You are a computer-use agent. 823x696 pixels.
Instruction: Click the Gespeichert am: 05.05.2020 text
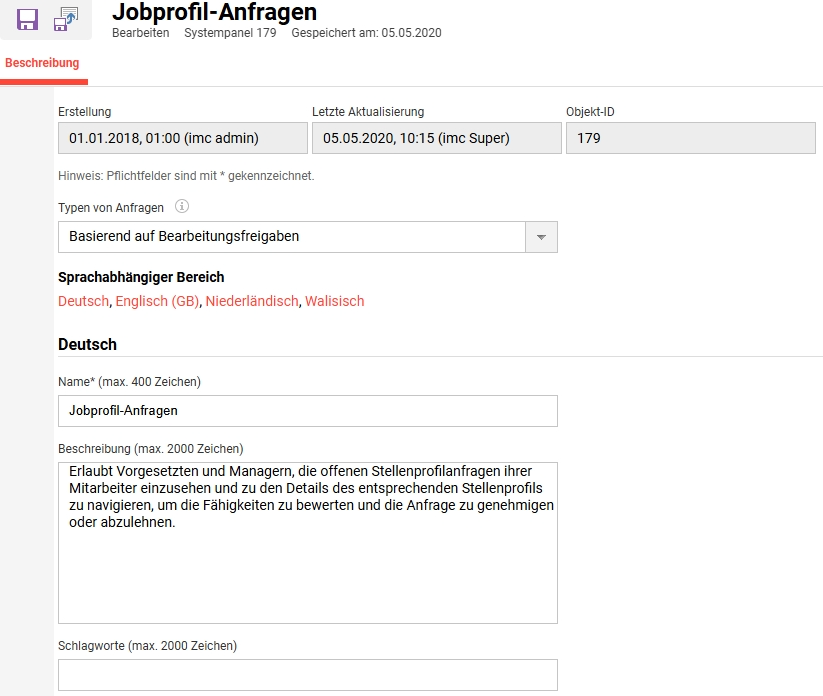pyautogui.click(x=366, y=33)
